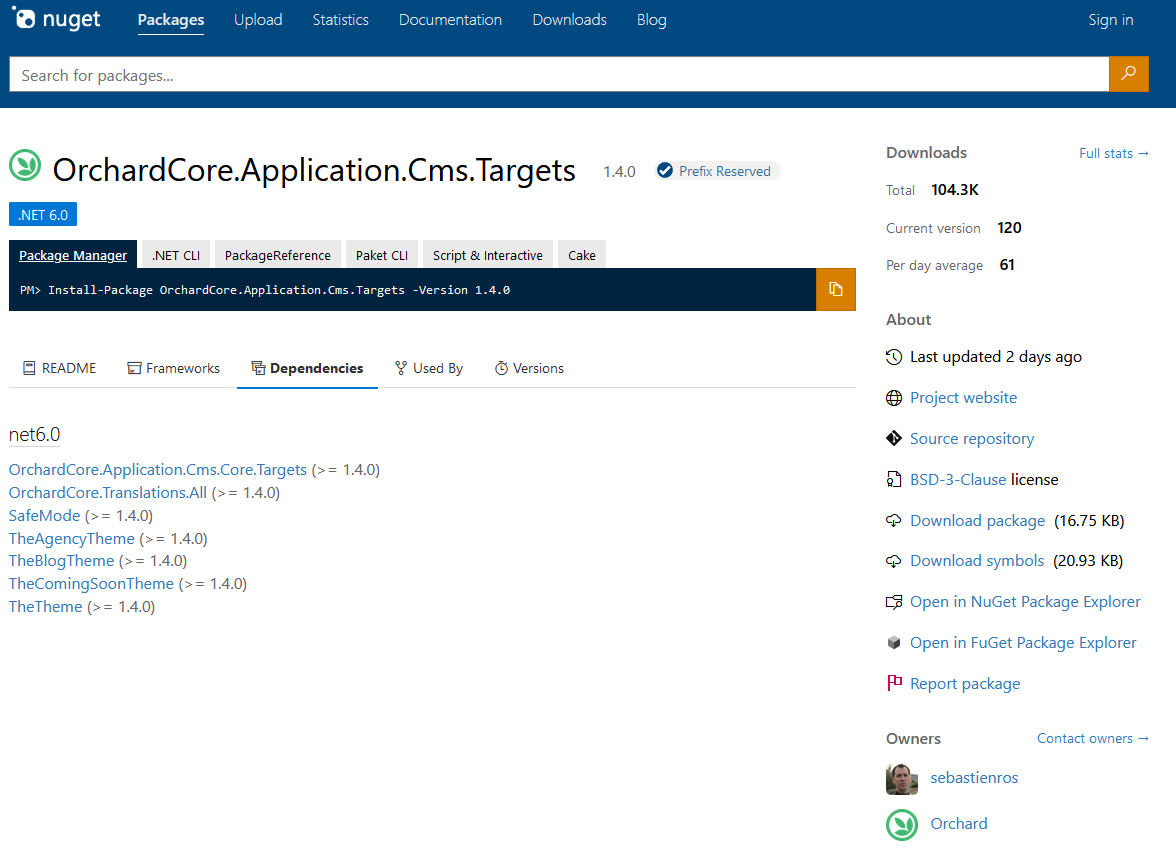This screenshot has width=1176, height=850.
Task: Go to Statistics in top navigation
Action: coord(340,20)
